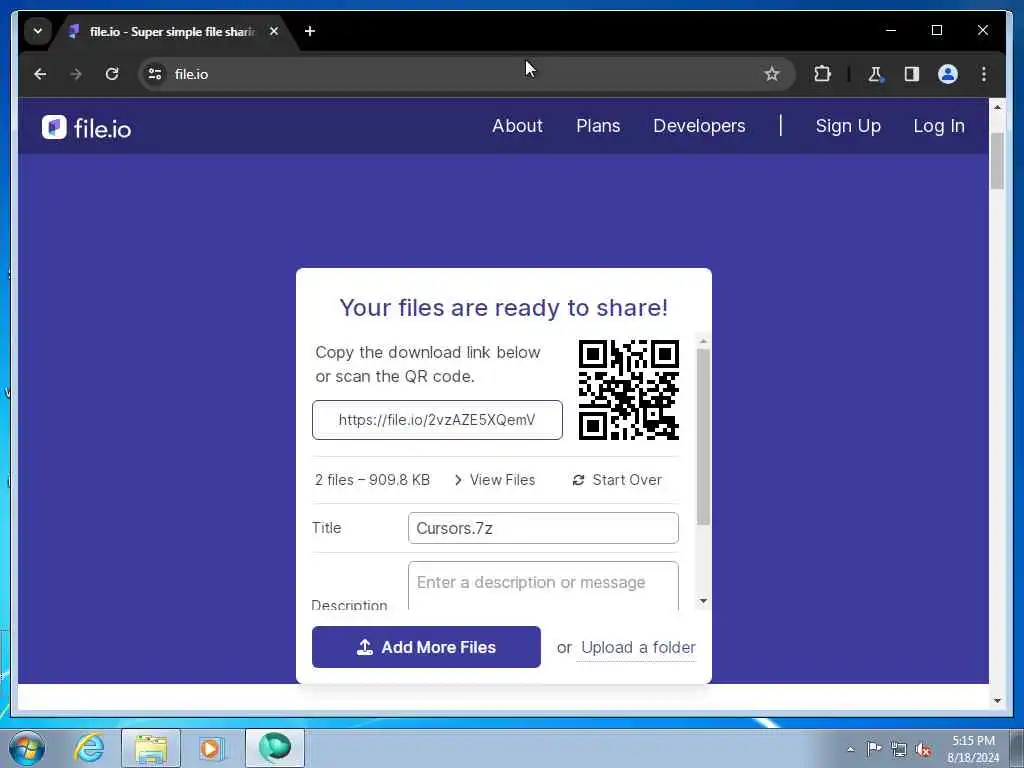Click the Description message box
Viewport: 1024px width, 768px height.
[x=543, y=585]
